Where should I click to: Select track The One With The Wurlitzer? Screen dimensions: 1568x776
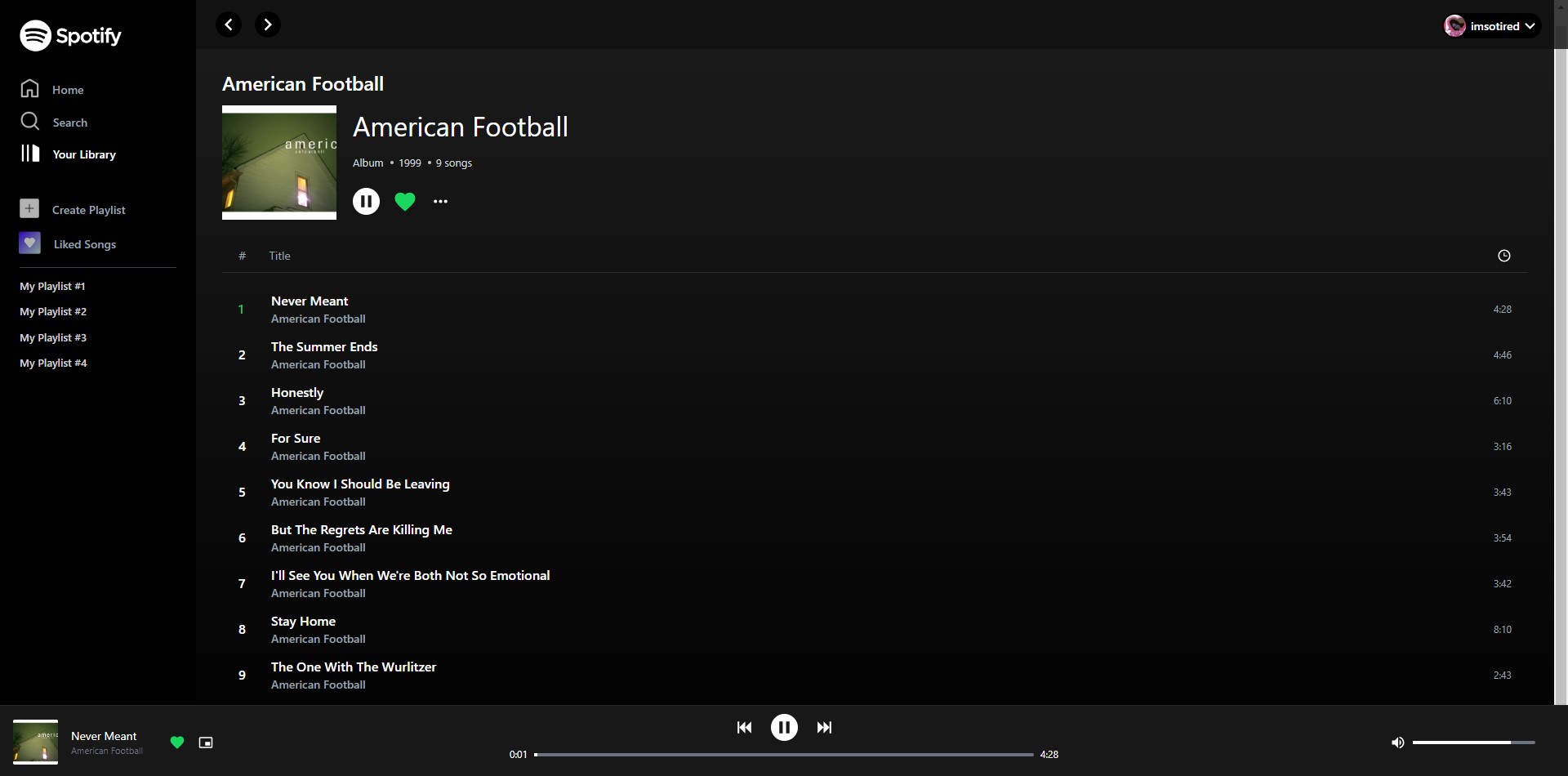tap(875, 676)
